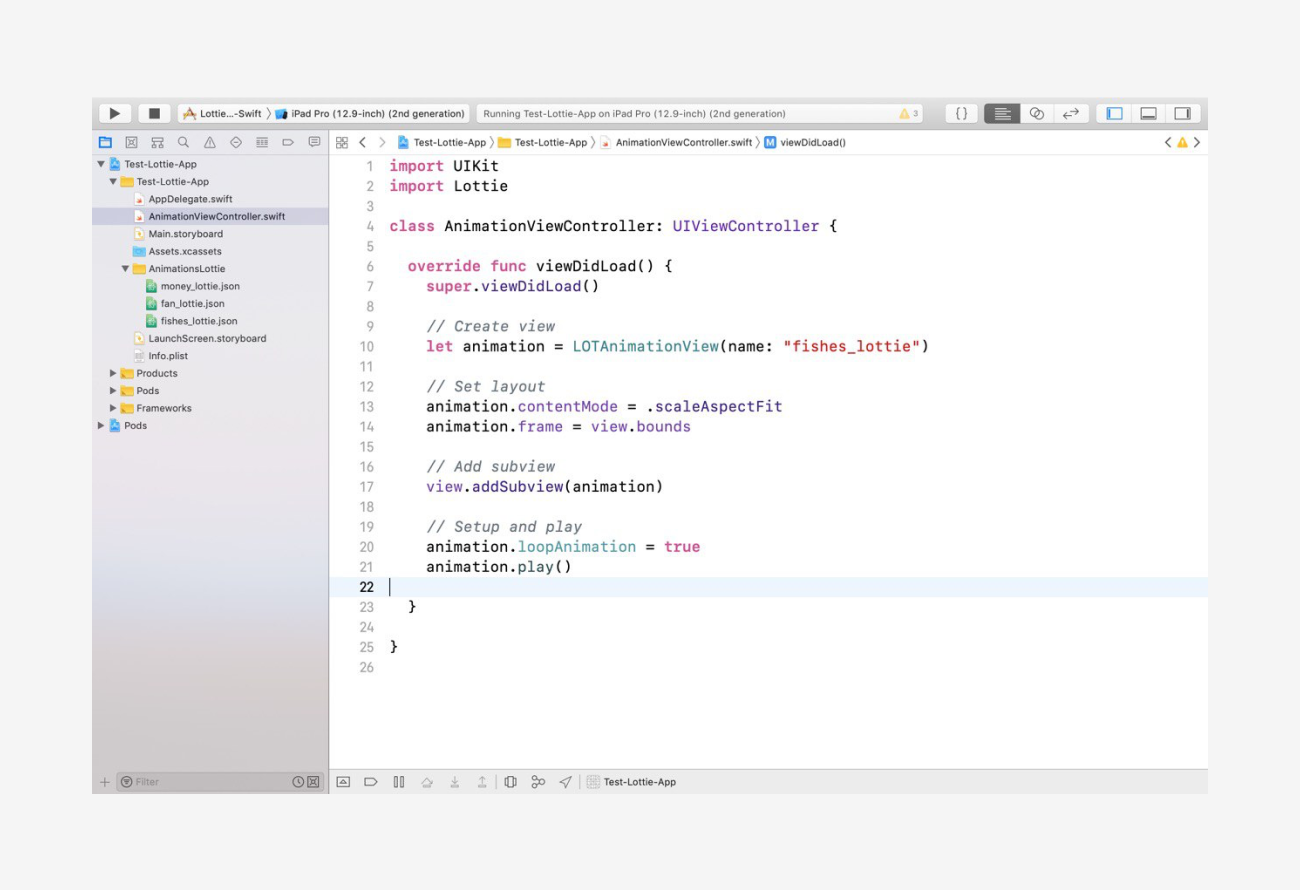The image size is (1300, 890).
Task: Click the warning icon in the jump bar
Action: [x=1182, y=142]
